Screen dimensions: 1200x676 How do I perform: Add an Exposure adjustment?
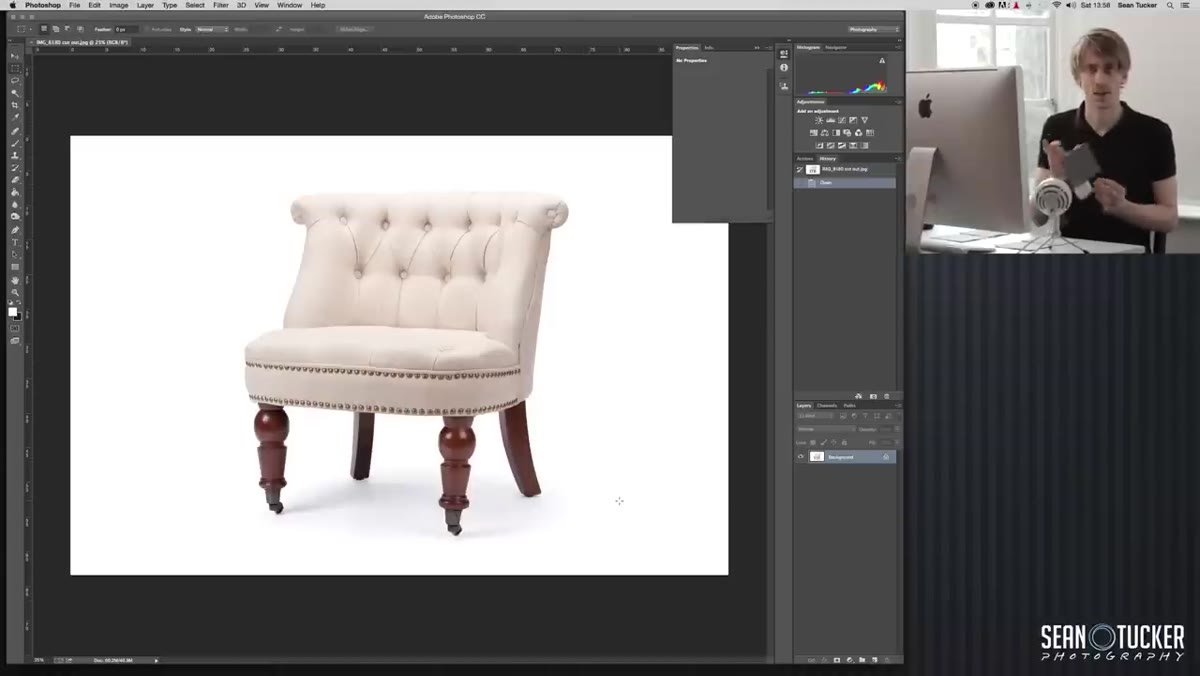(853, 120)
